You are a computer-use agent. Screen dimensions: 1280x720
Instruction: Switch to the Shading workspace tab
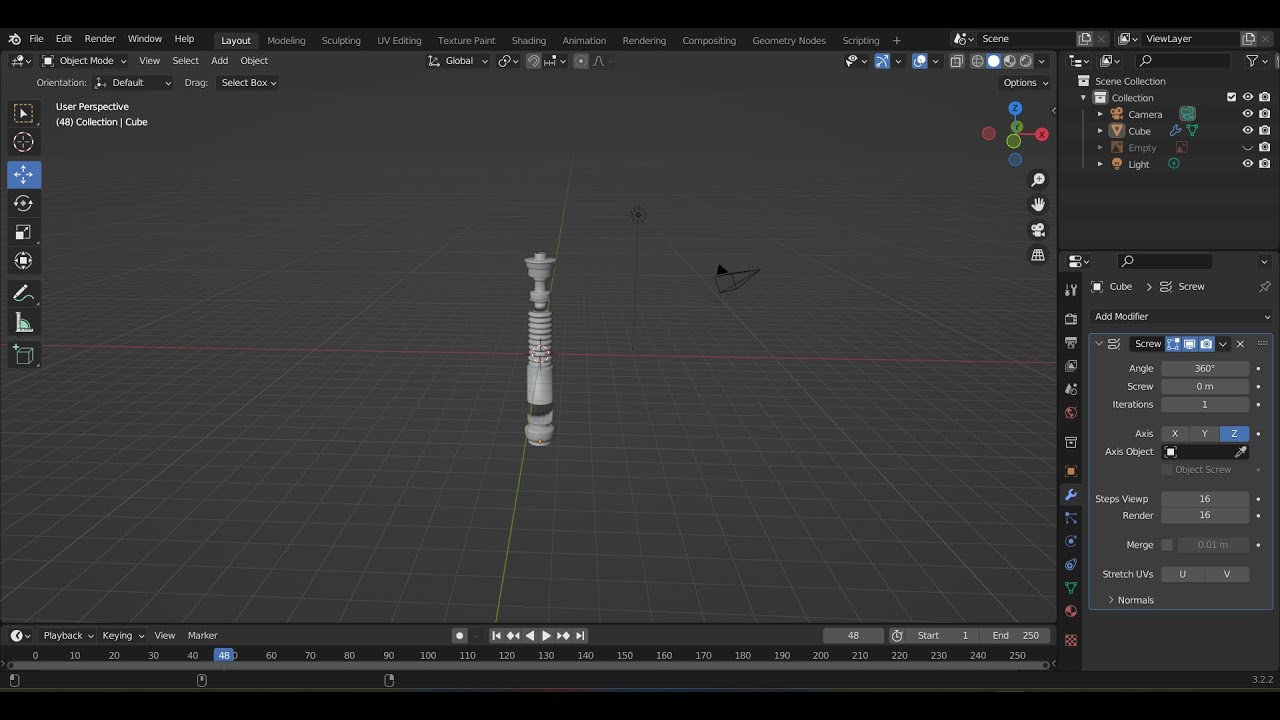pyautogui.click(x=529, y=40)
